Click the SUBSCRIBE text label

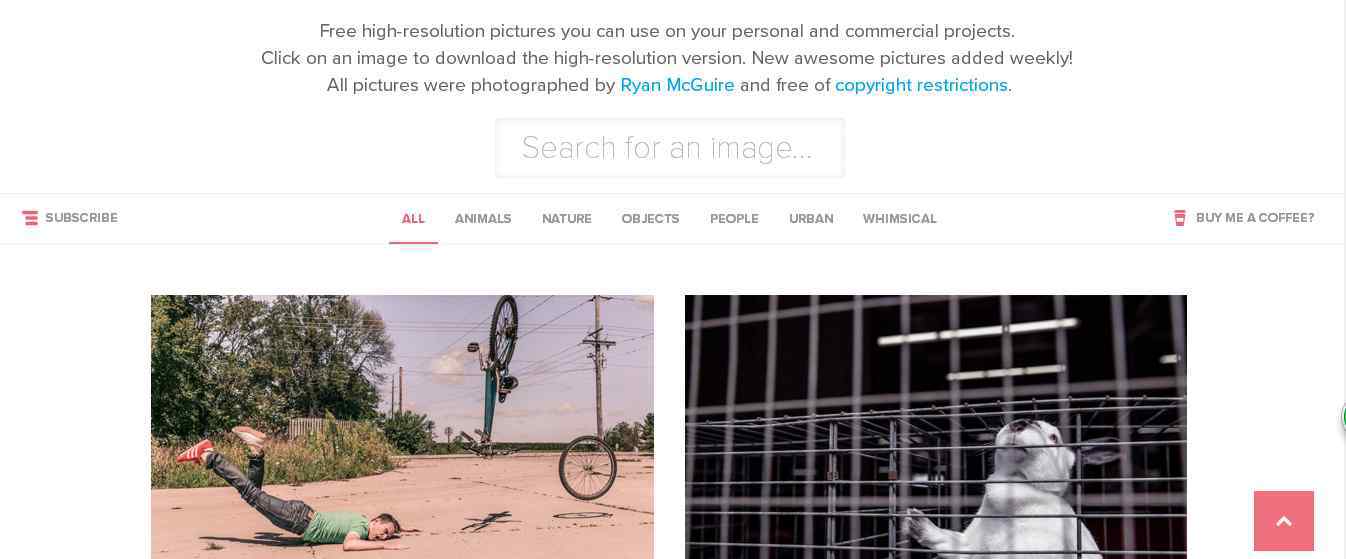click(x=81, y=218)
